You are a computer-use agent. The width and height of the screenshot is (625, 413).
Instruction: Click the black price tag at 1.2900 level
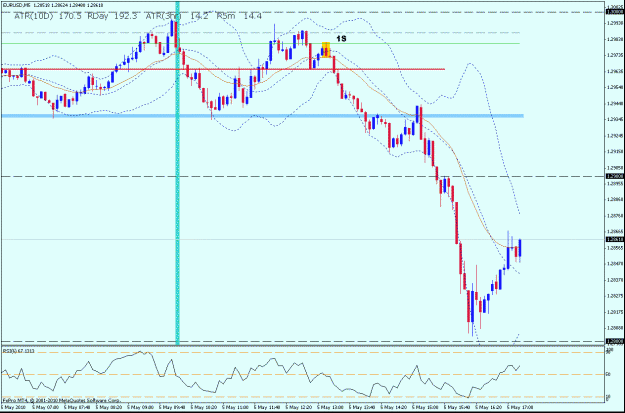pos(615,176)
